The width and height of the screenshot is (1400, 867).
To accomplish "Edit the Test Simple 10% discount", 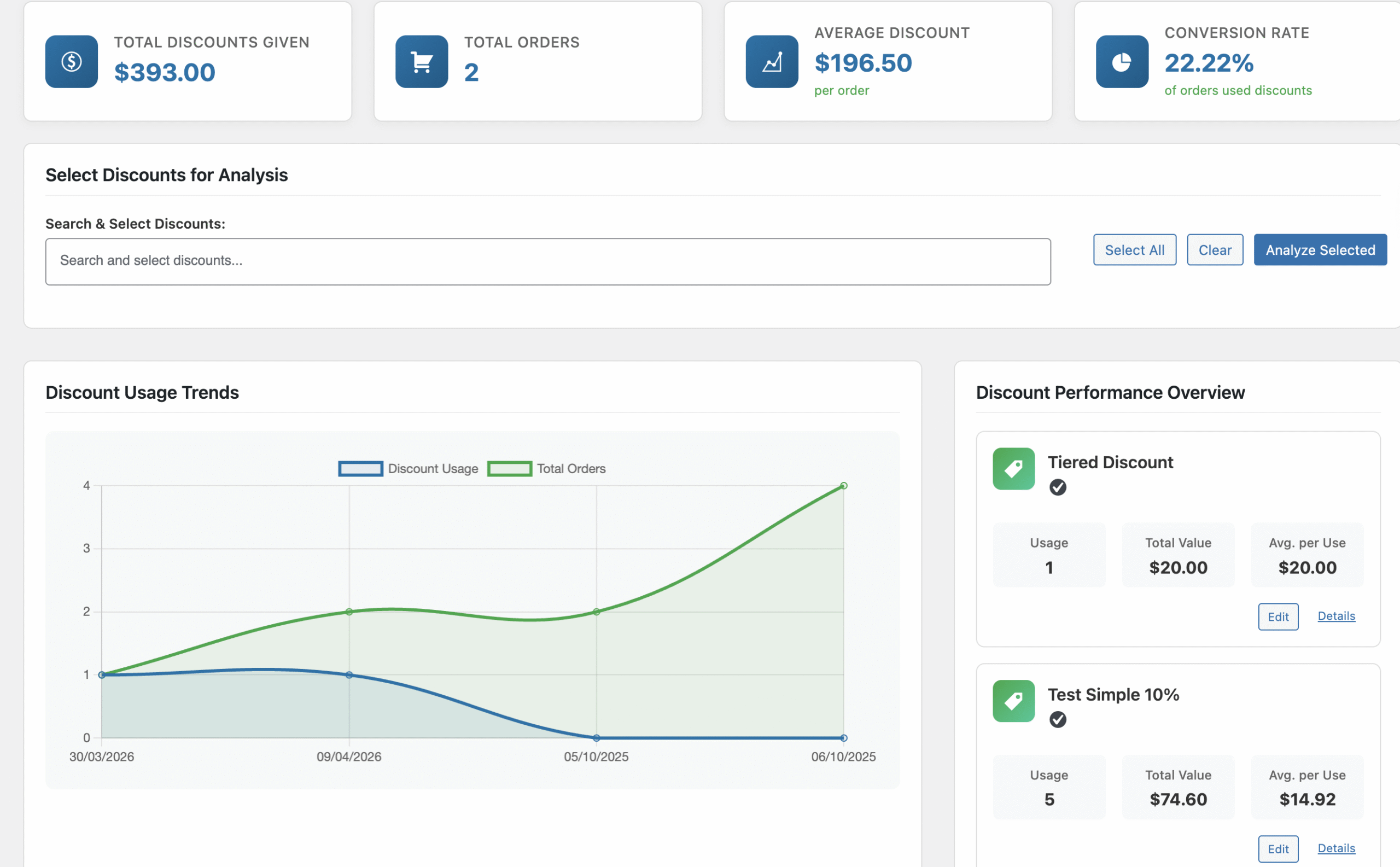I will 1277,848.
